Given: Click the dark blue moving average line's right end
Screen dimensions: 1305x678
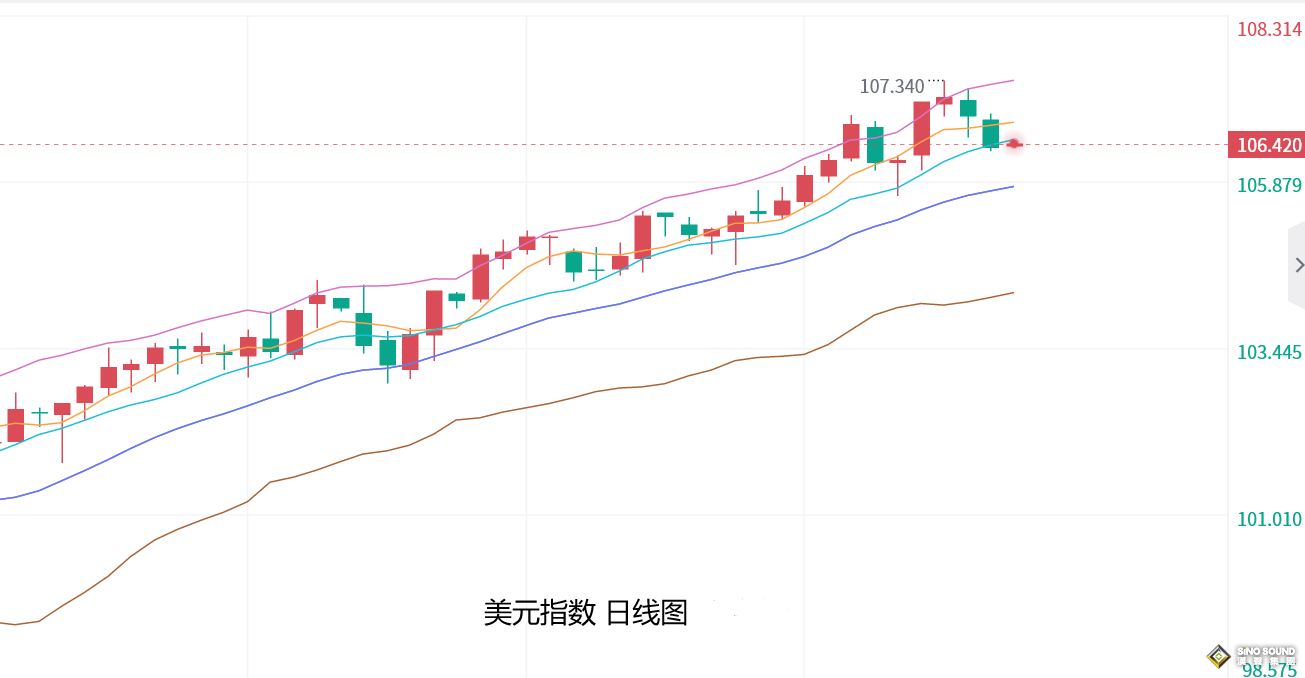Looking at the screenshot, I should click(1012, 187).
